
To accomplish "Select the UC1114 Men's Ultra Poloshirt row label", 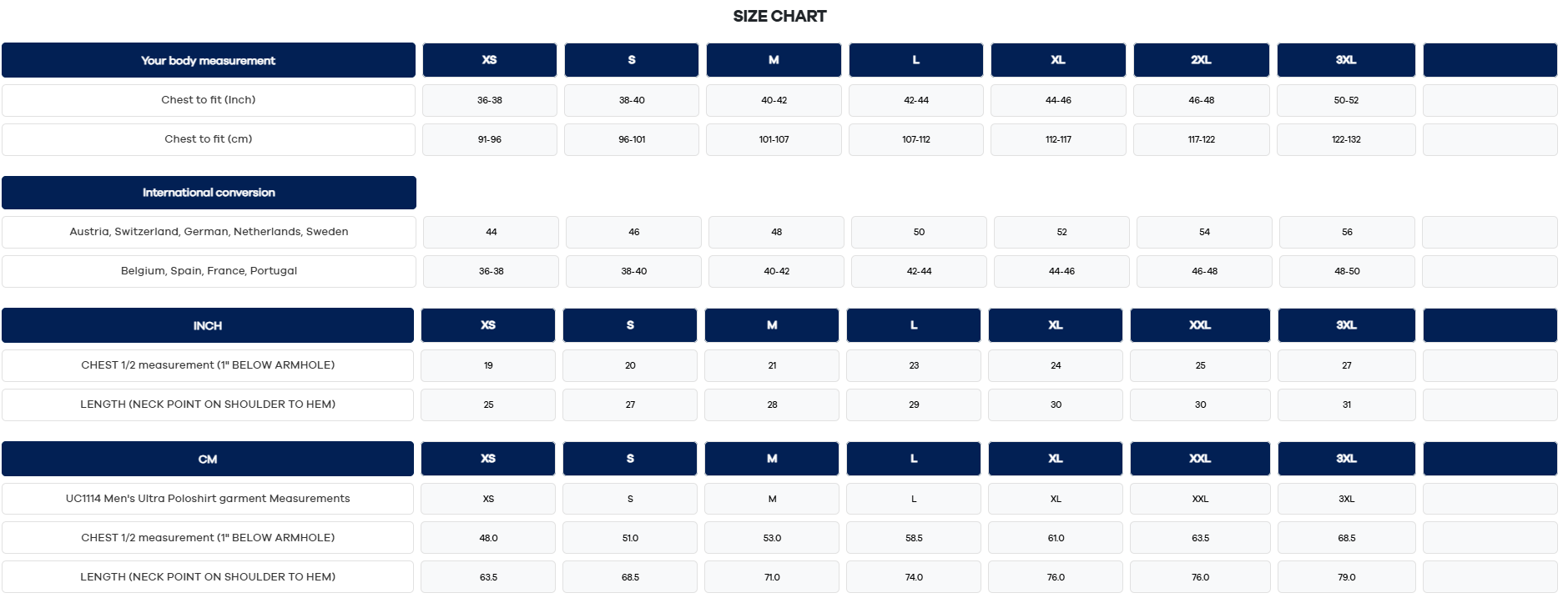I will (x=207, y=499).
